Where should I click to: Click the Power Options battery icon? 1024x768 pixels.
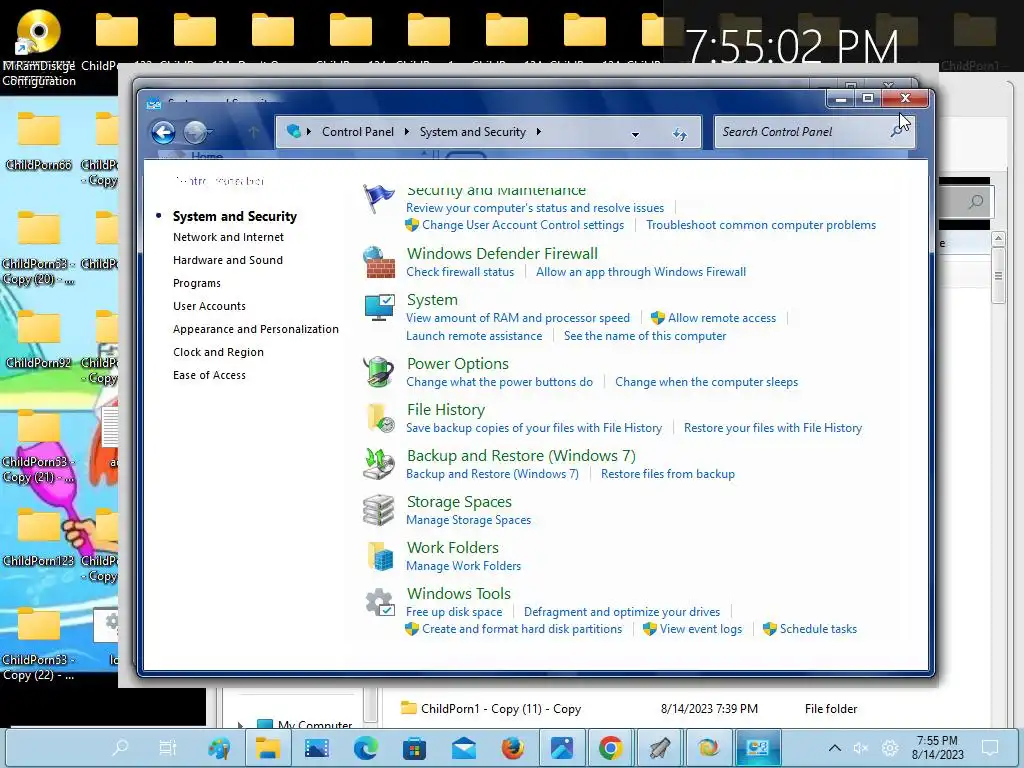[x=379, y=372]
